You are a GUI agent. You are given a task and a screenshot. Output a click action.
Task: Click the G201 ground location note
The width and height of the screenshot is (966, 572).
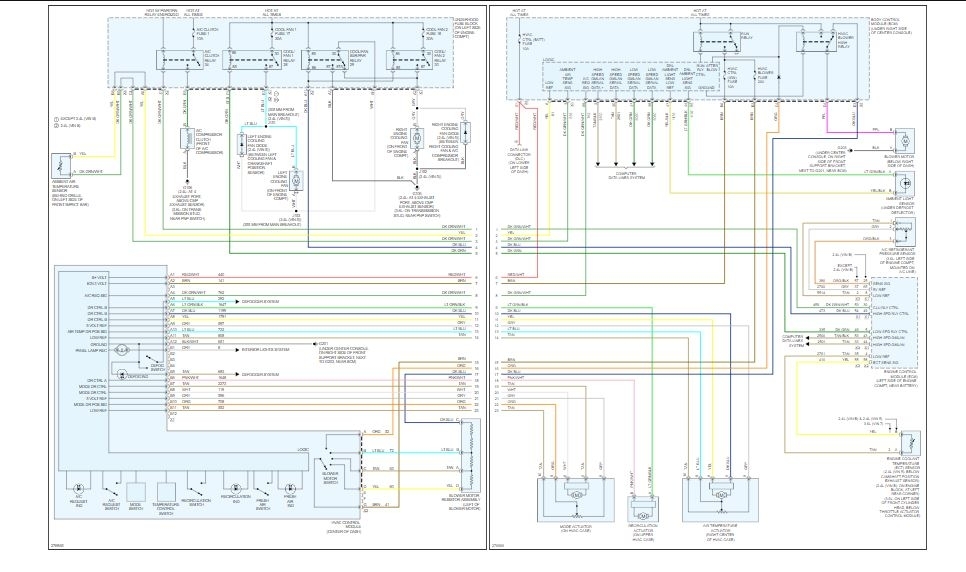pos(344,351)
